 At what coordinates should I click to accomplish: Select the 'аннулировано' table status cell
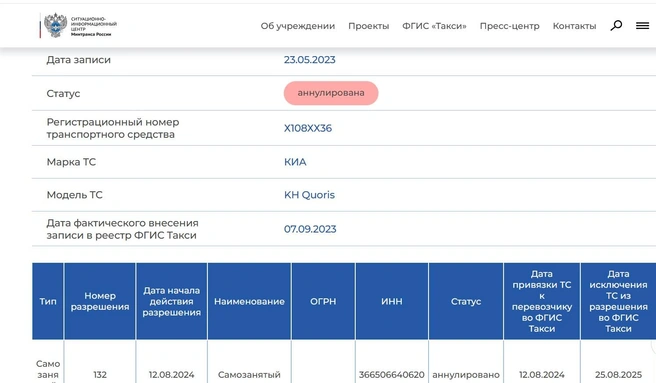coord(466,375)
